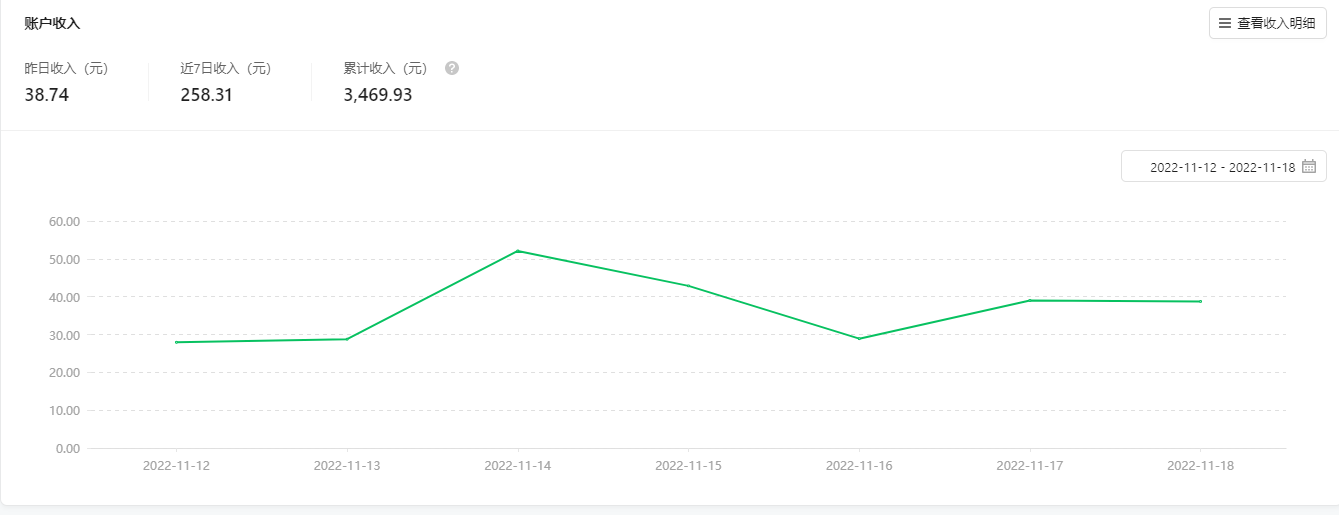Click the date range 2022-11-12 - 2022-11-18 field

pos(1222,167)
